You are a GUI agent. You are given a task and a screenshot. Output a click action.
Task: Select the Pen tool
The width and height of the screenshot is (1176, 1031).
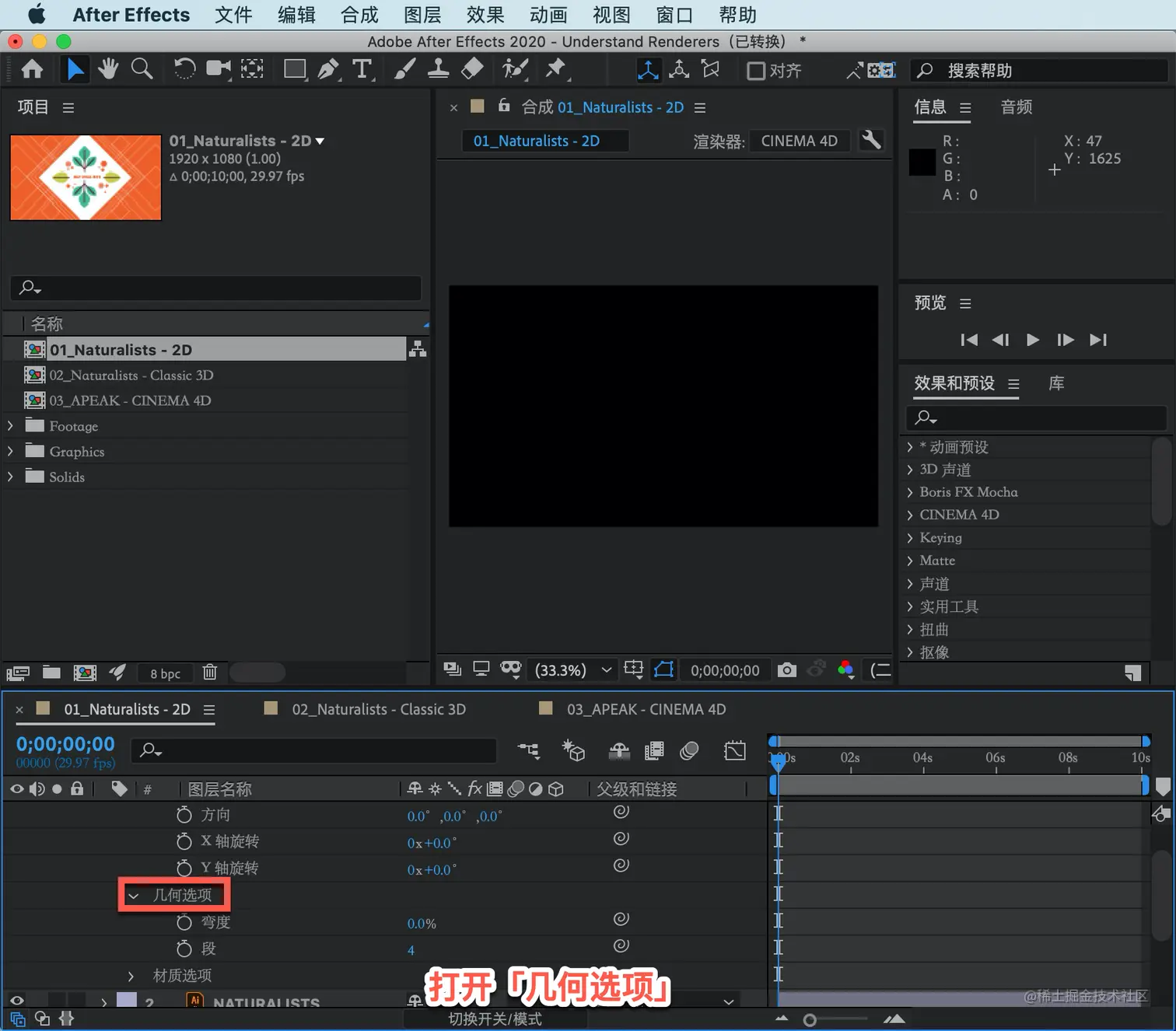click(328, 69)
